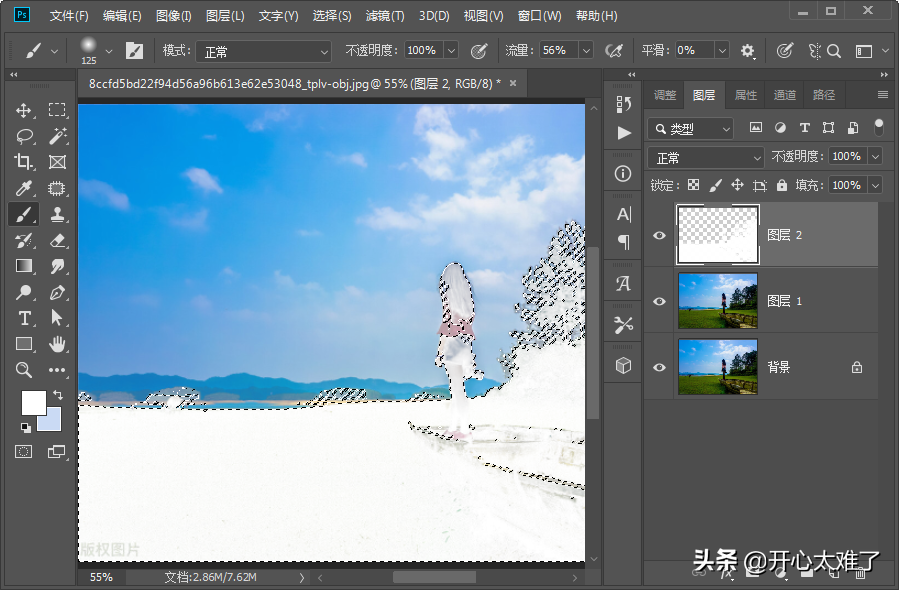Select the Horizontal Type tool
The width and height of the screenshot is (899, 590).
24,318
